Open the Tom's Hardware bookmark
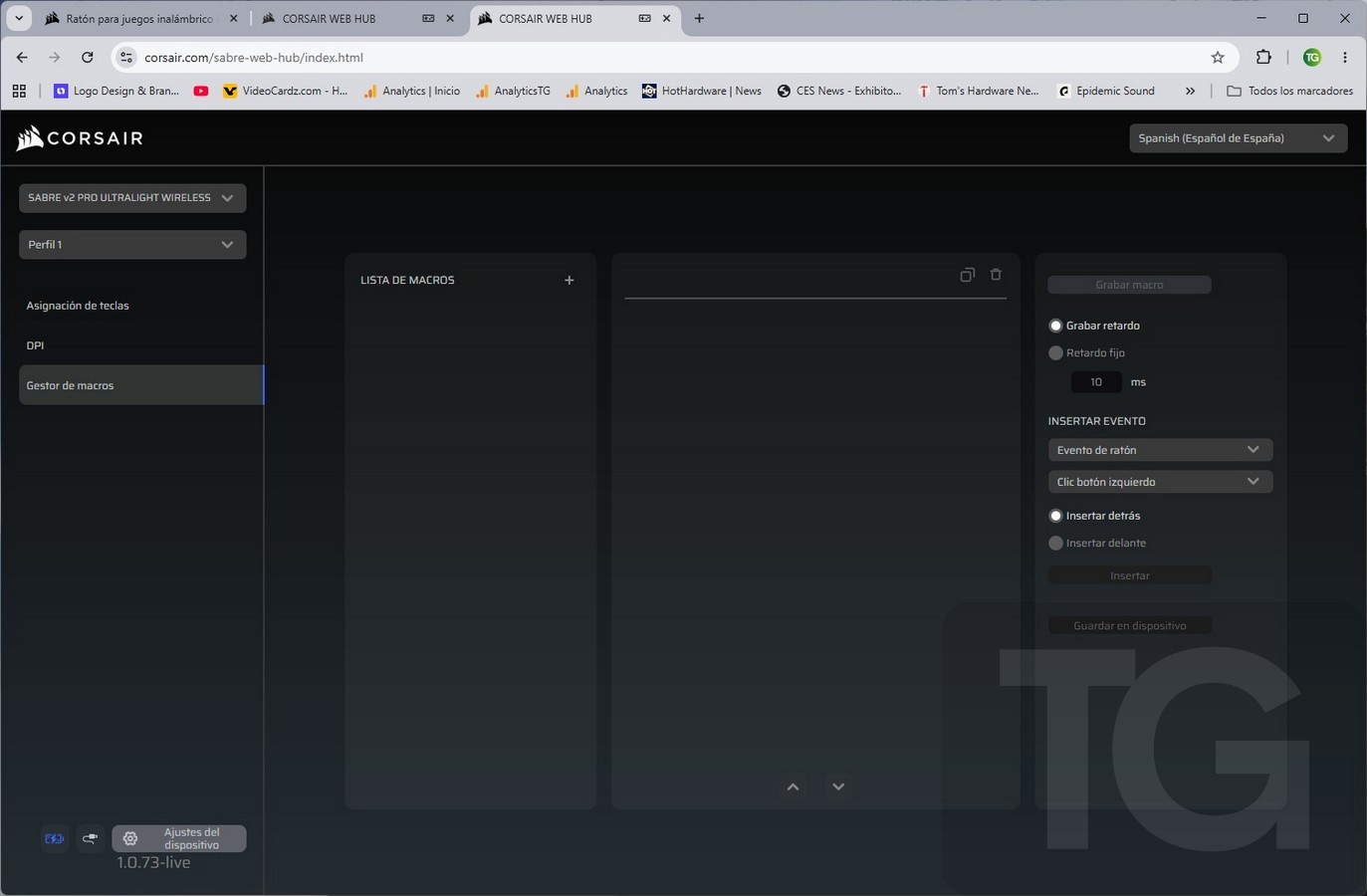The image size is (1367, 896). pos(978,91)
